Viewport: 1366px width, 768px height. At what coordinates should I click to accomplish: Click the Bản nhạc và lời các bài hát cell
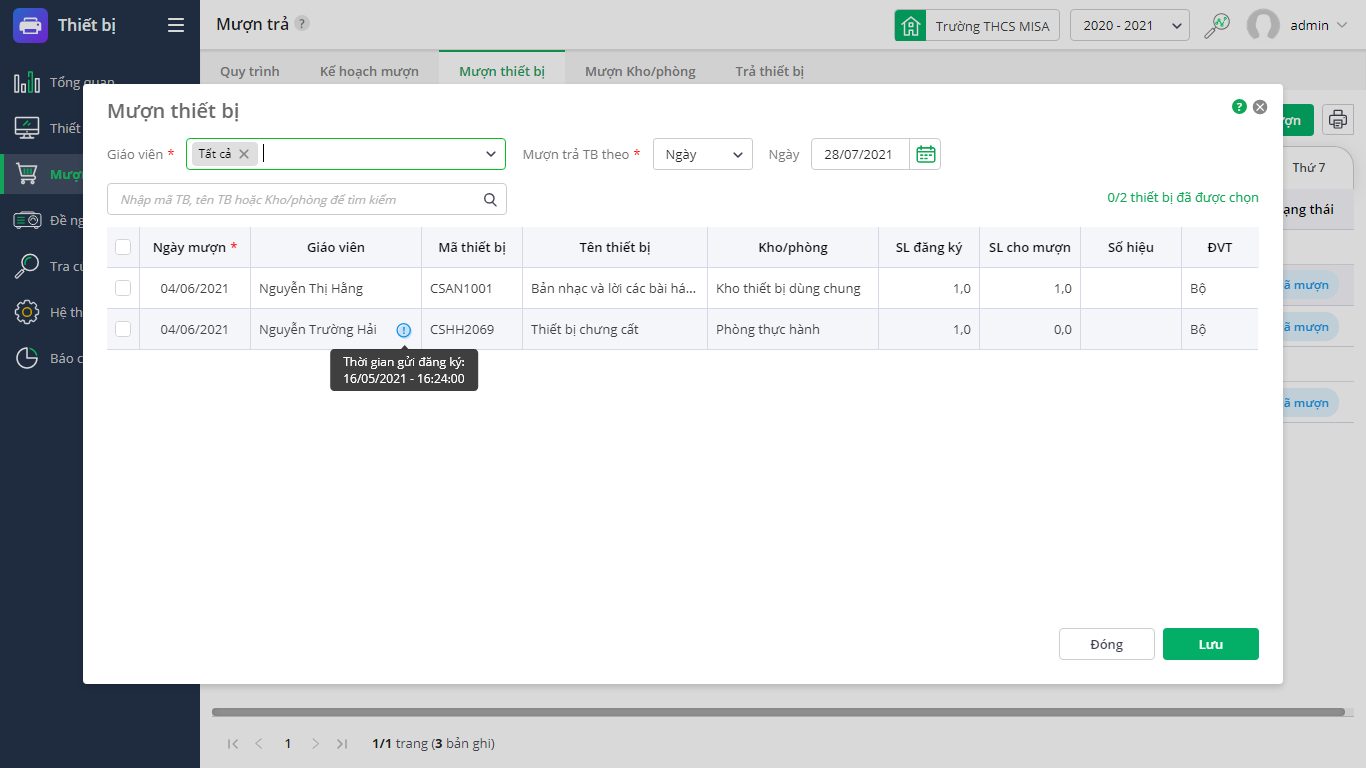click(614, 288)
